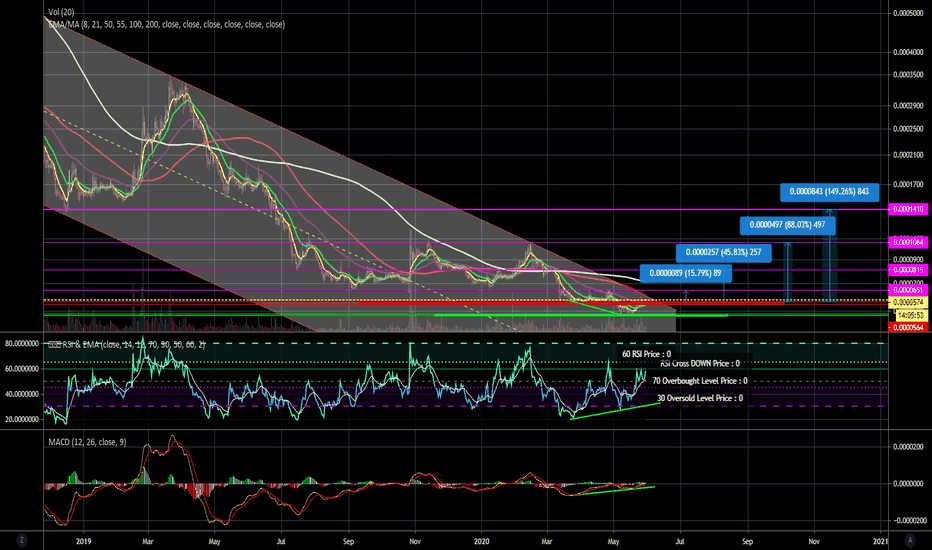The image size is (932, 550).
Task: Click the 60.0000000 RSI scale value
Action: coord(22,369)
